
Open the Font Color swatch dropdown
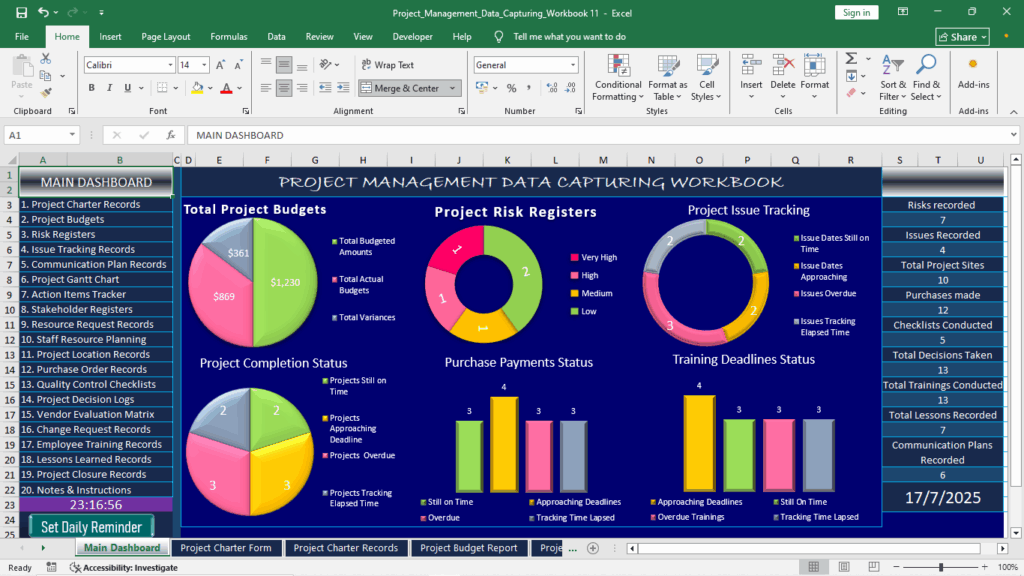(x=239, y=88)
